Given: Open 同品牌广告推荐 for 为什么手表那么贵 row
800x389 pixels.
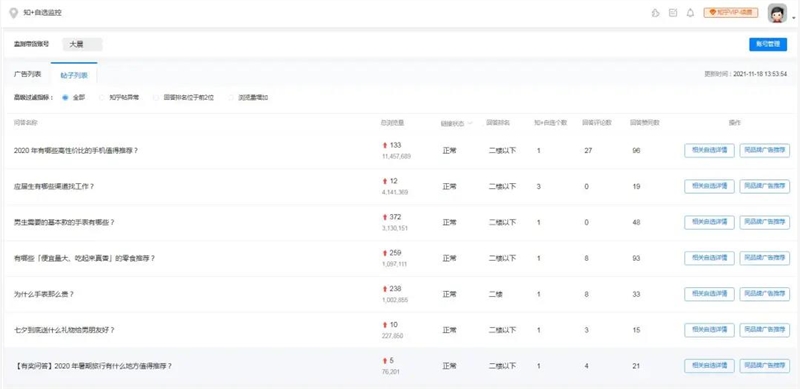Looking at the screenshot, I should pos(764,294).
